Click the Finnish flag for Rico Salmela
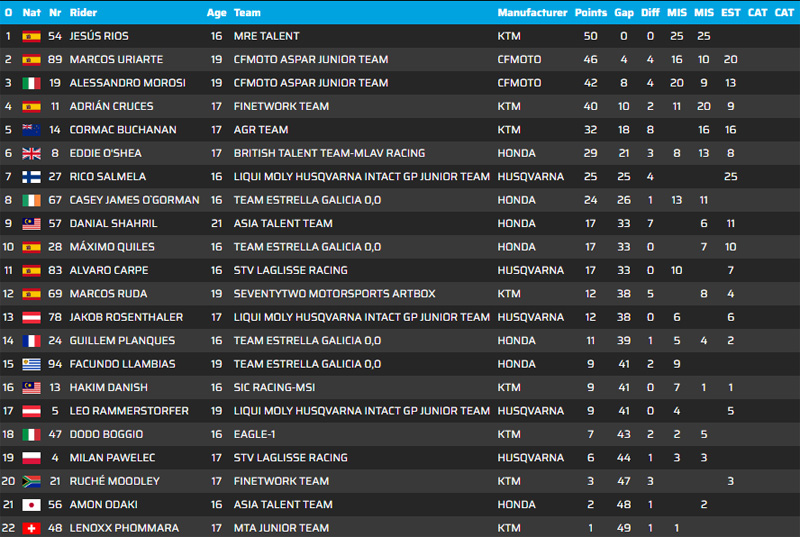800x537 pixels. pos(31,177)
